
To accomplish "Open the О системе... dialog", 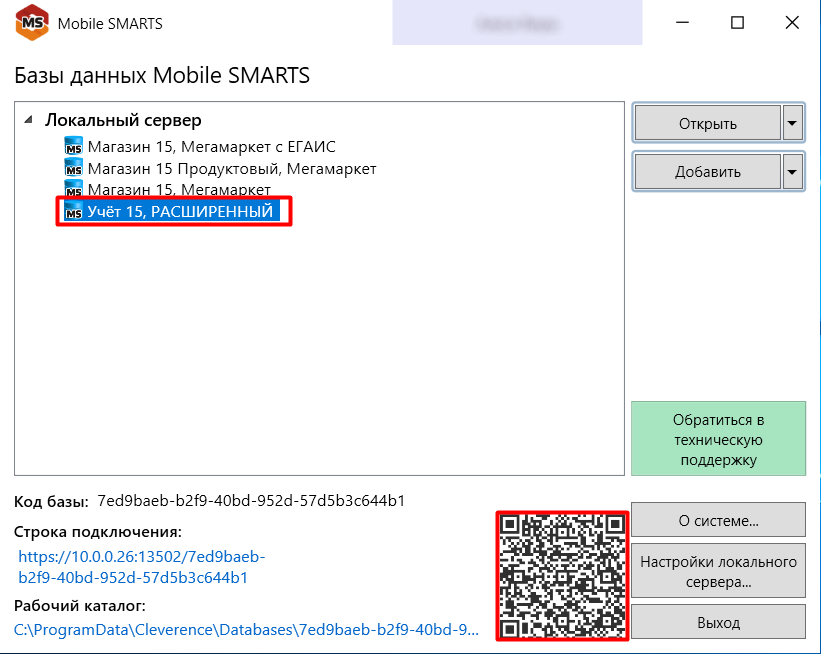I will [x=718, y=520].
